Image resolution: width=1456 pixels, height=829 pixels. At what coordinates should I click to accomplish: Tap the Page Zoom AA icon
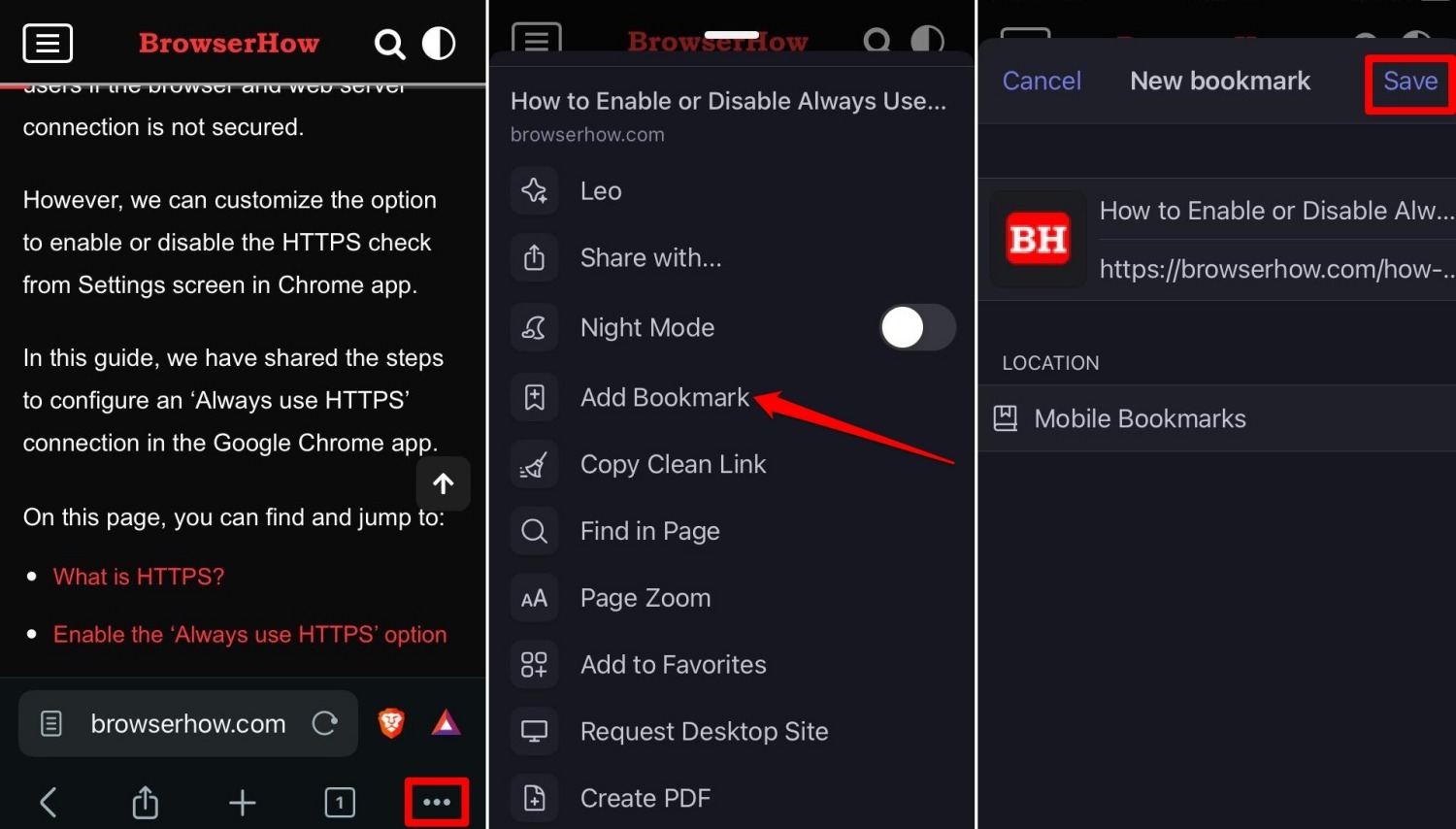click(x=535, y=599)
